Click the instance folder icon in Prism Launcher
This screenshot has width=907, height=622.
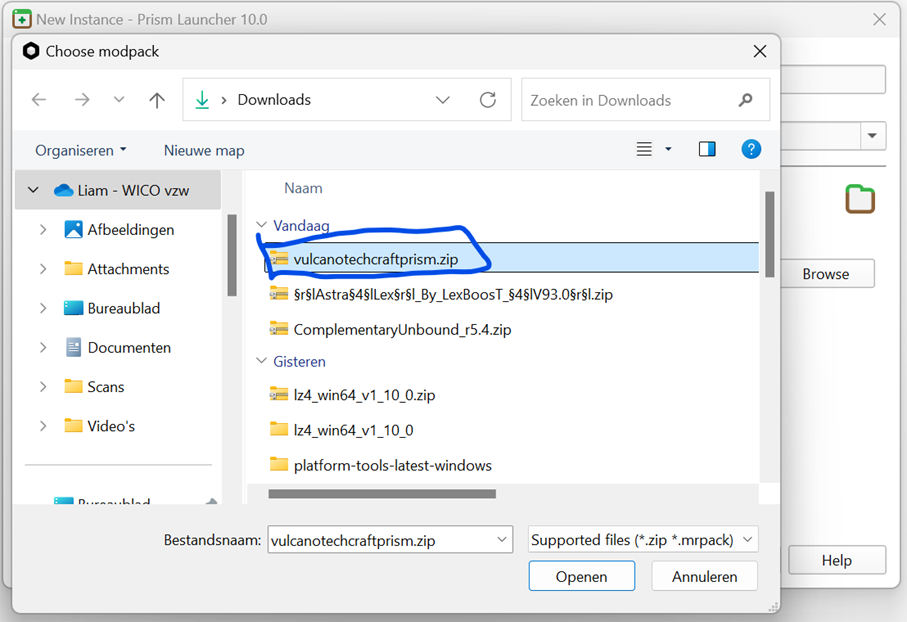859,199
